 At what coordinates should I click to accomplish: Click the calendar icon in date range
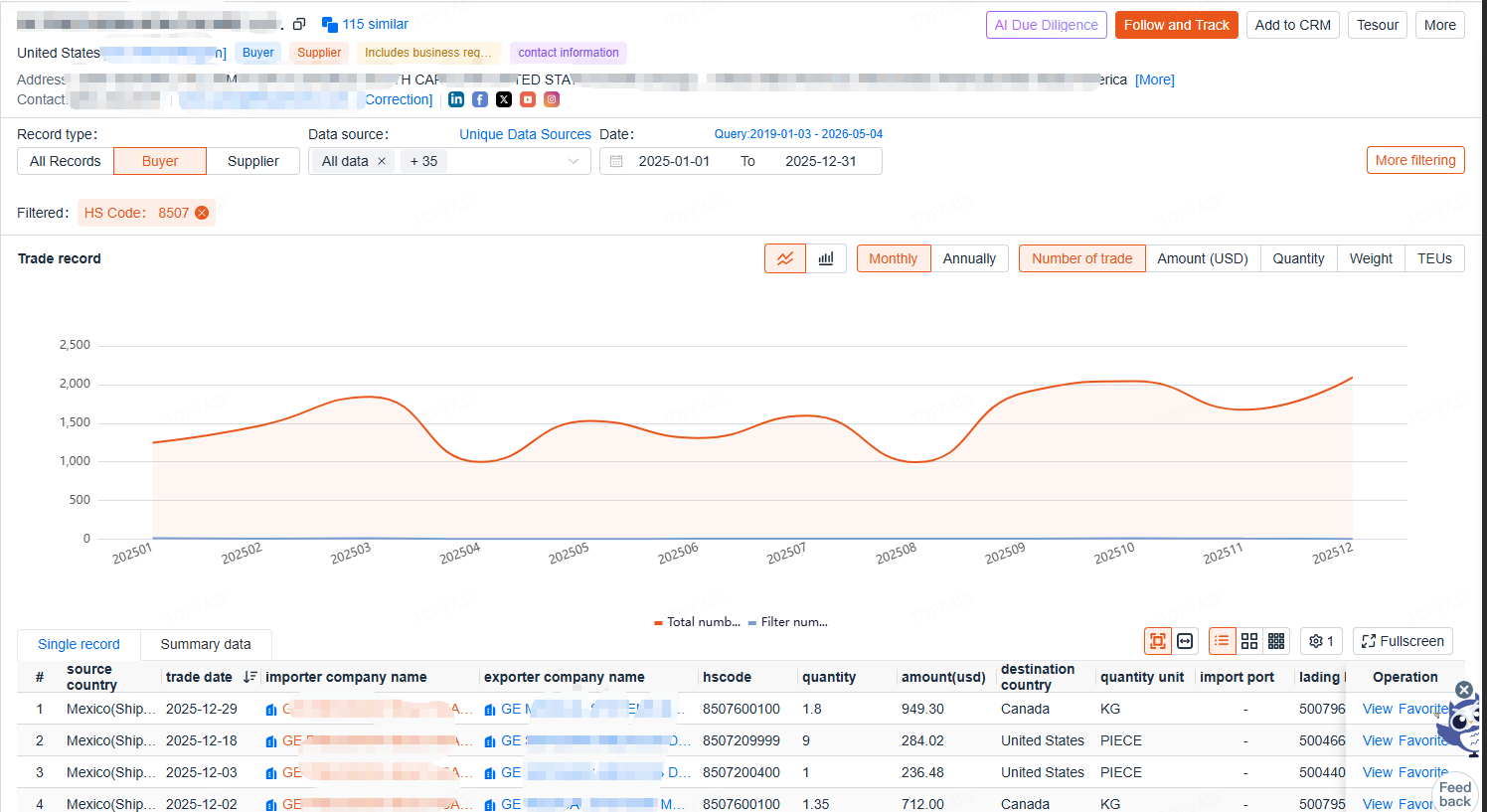pyautogui.click(x=616, y=161)
